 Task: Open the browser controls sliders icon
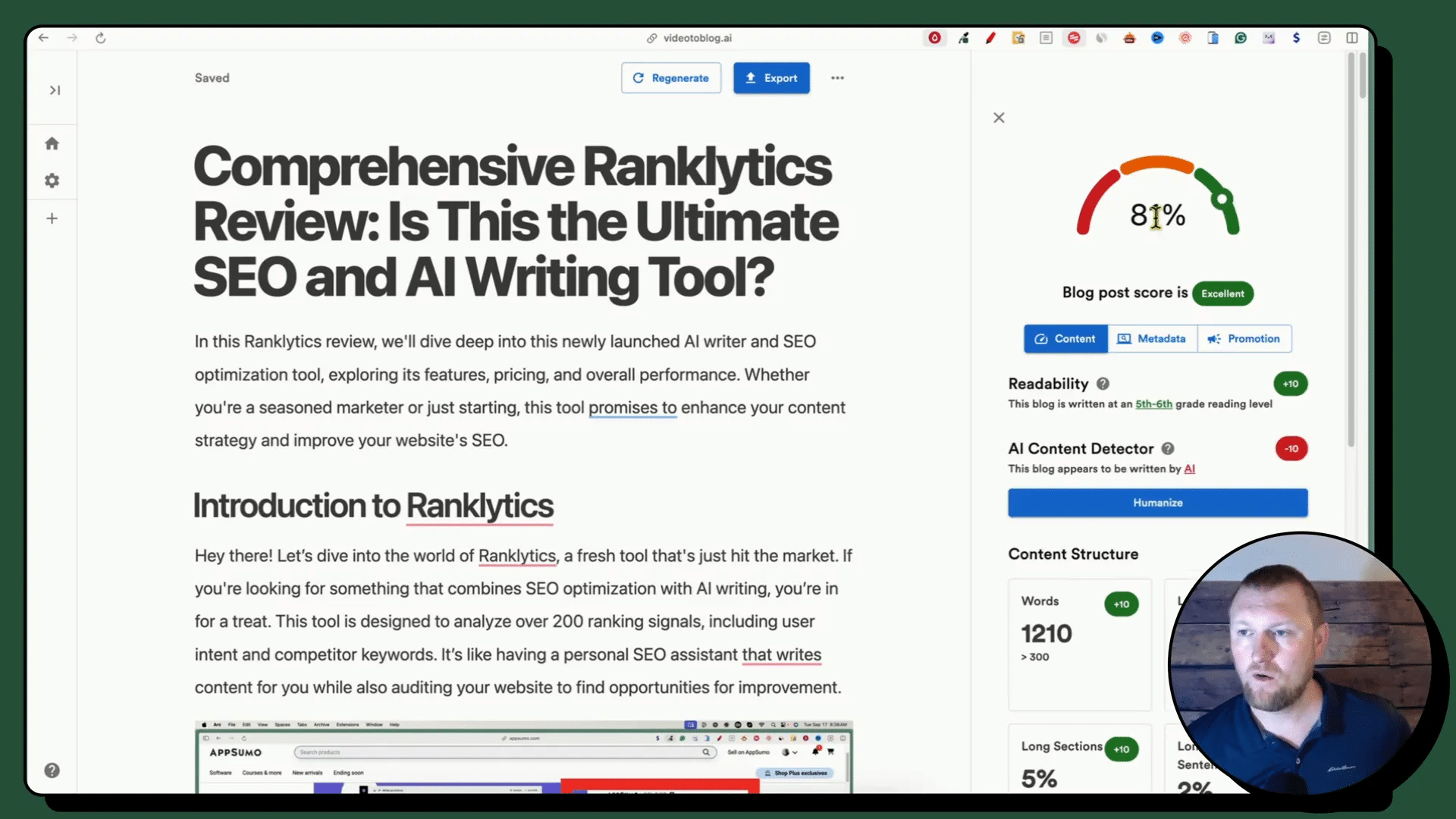[x=1324, y=38]
